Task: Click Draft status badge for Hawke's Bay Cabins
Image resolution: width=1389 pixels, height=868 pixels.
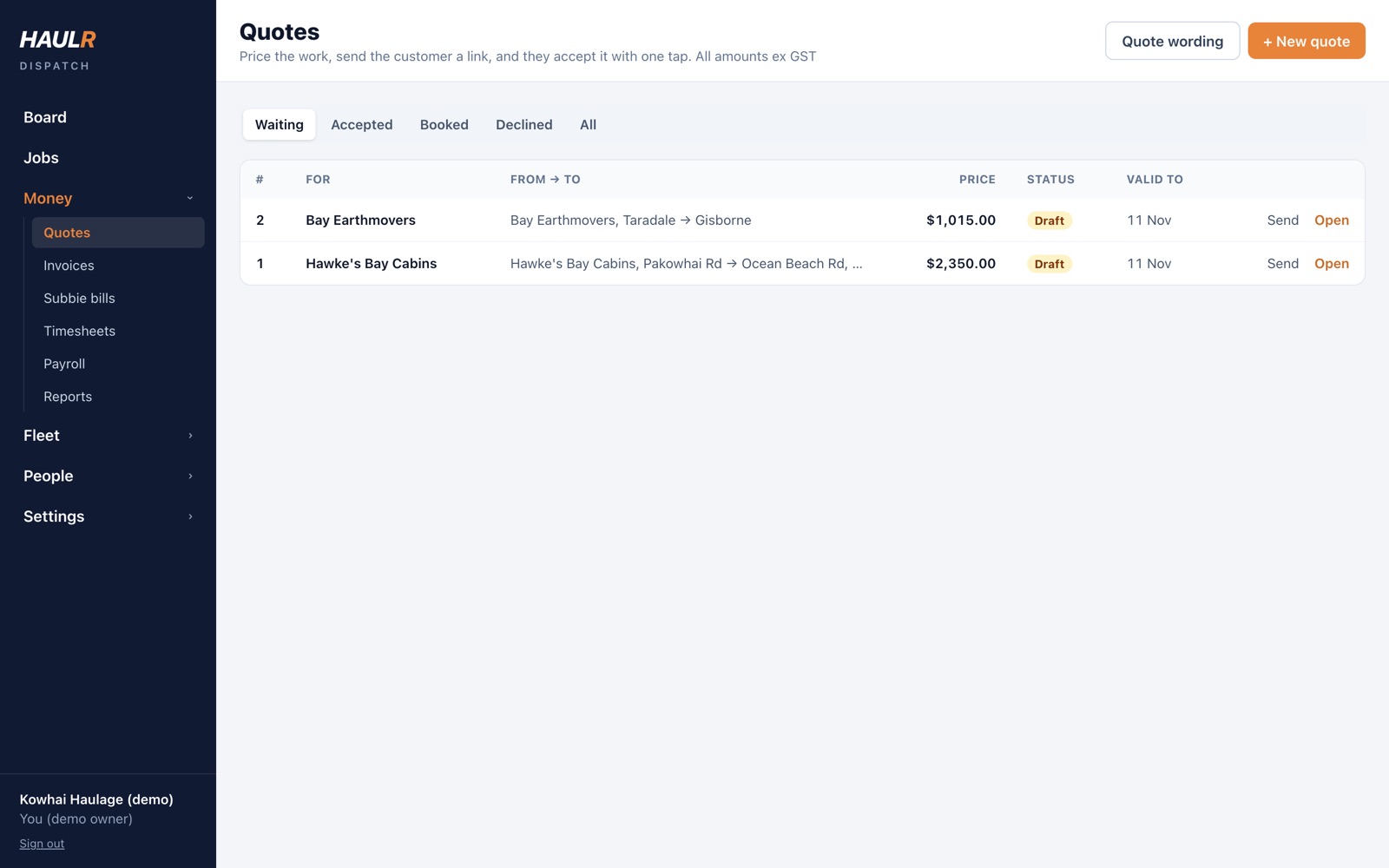Action: [x=1050, y=264]
